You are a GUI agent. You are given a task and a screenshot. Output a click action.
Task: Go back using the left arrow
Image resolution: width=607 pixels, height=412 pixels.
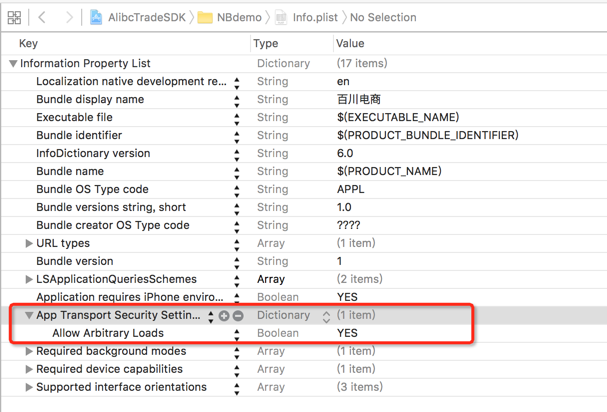pyautogui.click(x=43, y=17)
